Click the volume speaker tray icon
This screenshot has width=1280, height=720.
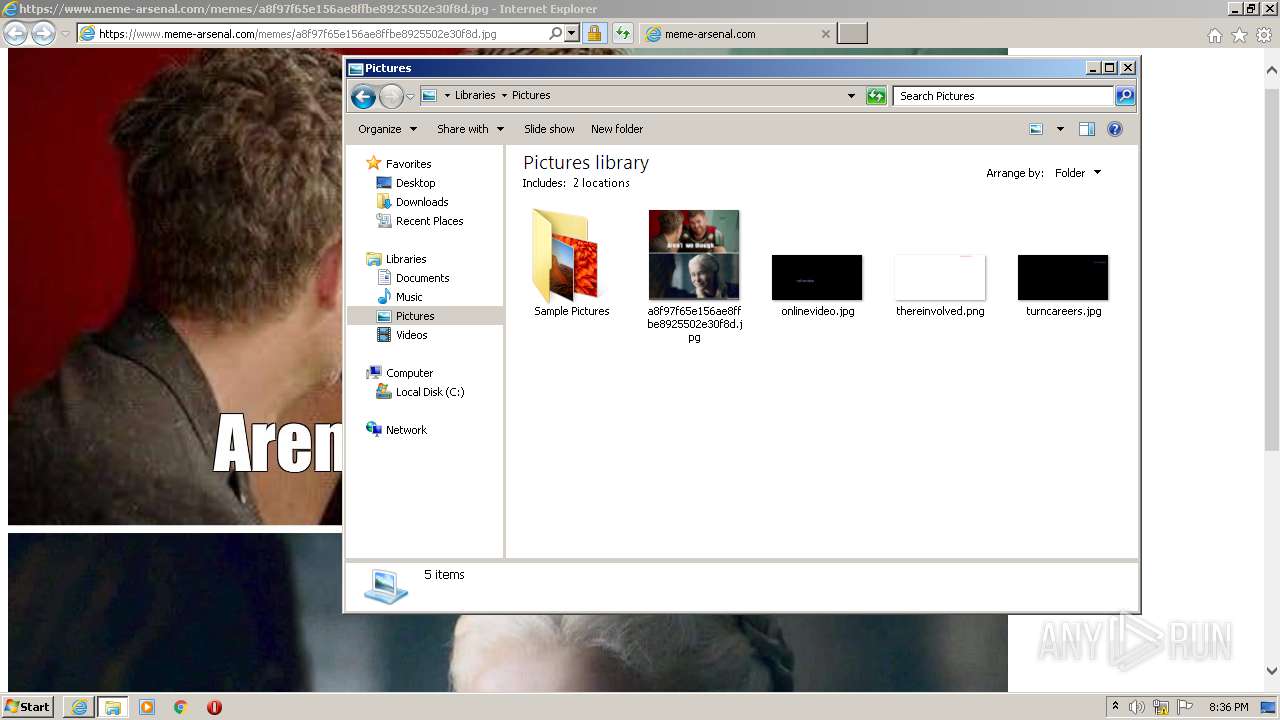click(x=1137, y=707)
